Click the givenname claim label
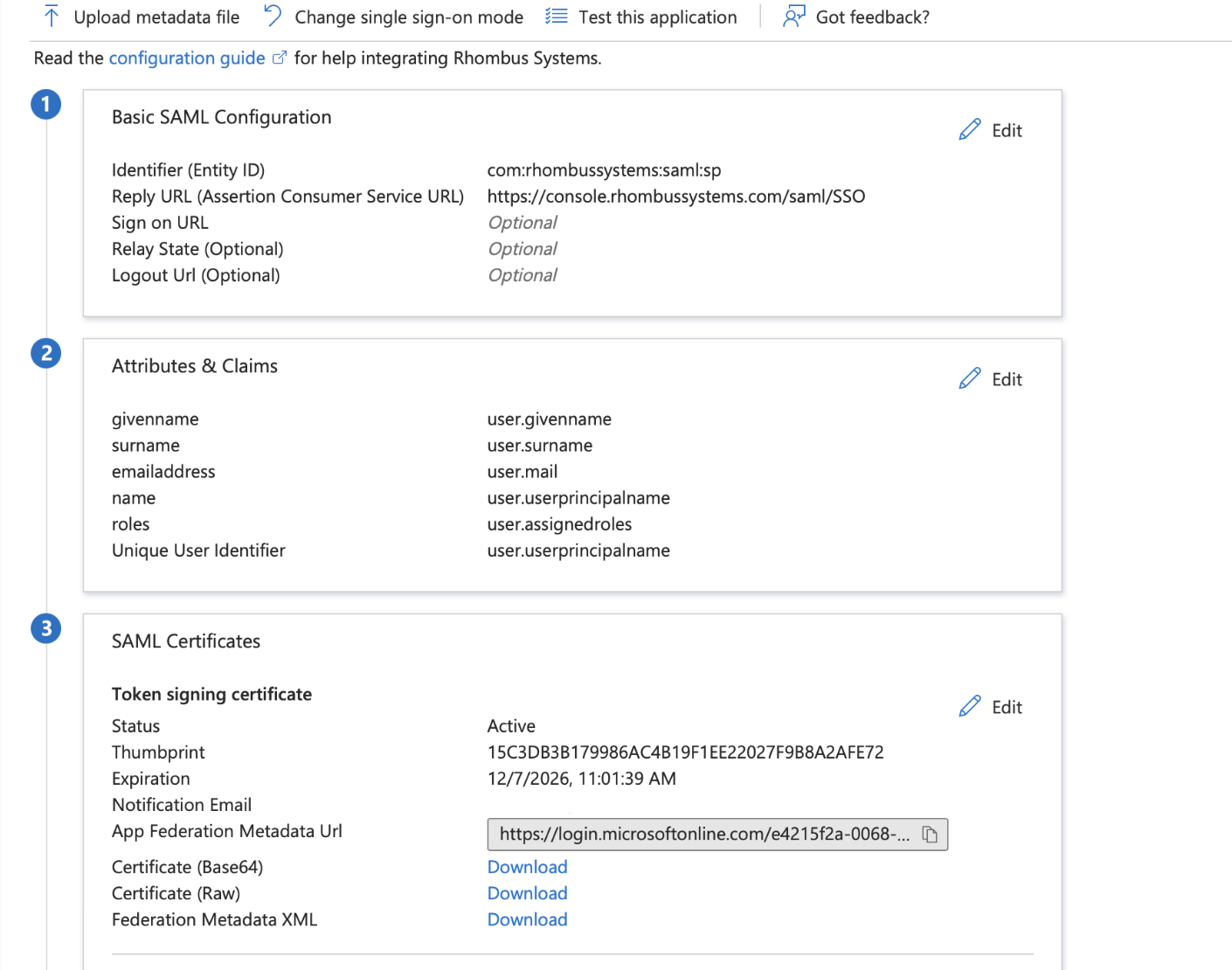1232x970 pixels. click(156, 419)
